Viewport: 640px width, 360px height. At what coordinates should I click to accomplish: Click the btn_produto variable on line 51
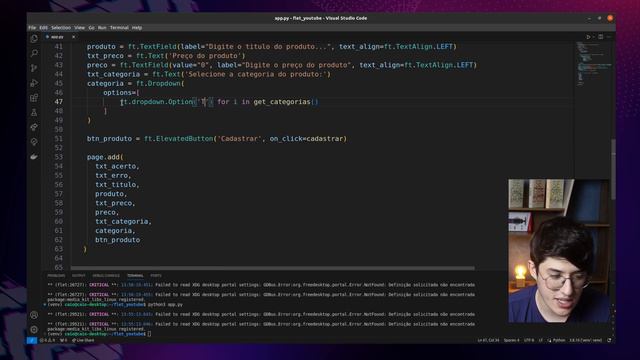109,139
